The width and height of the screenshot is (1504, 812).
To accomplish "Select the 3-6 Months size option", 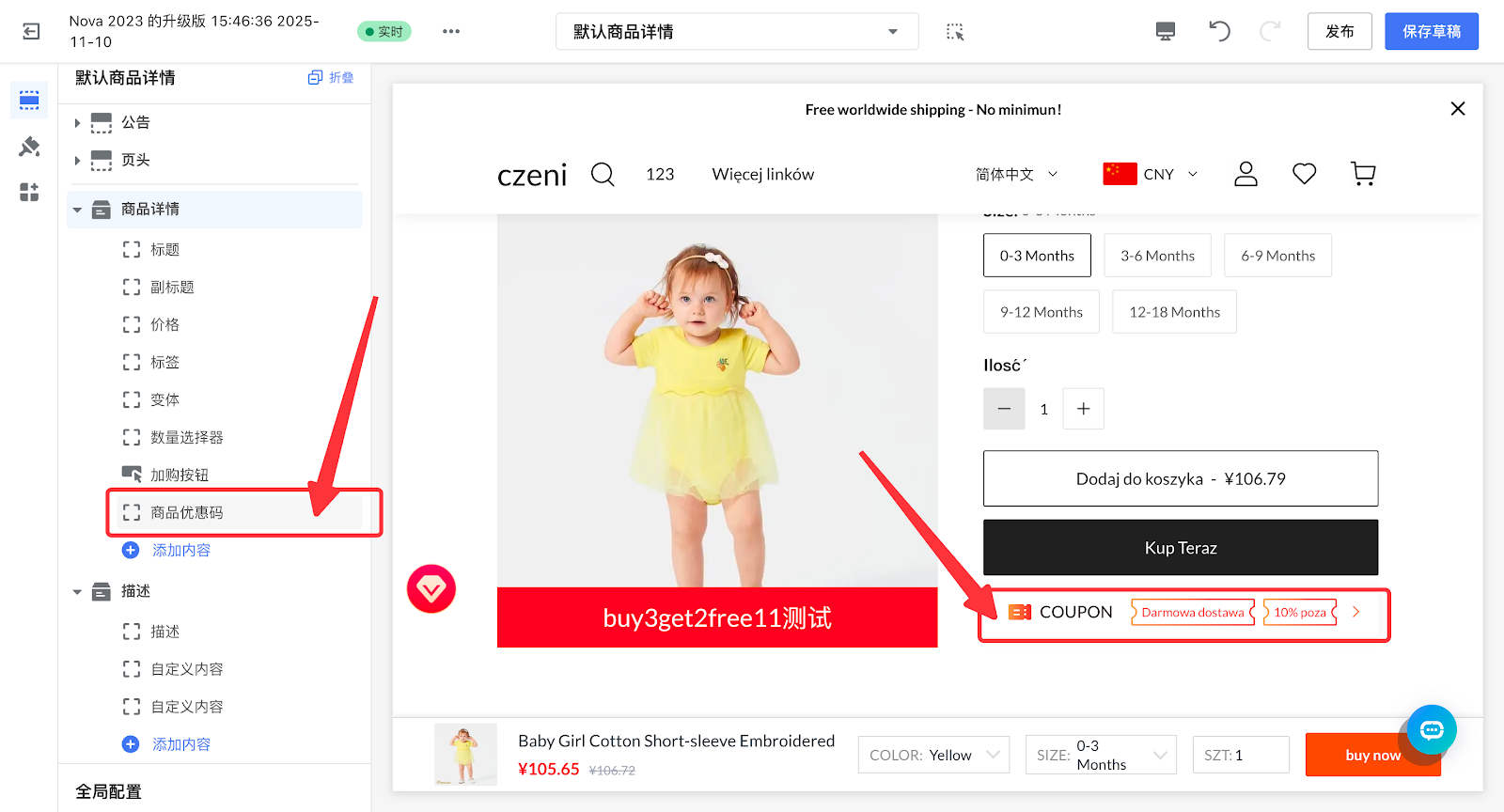I will click(1157, 256).
